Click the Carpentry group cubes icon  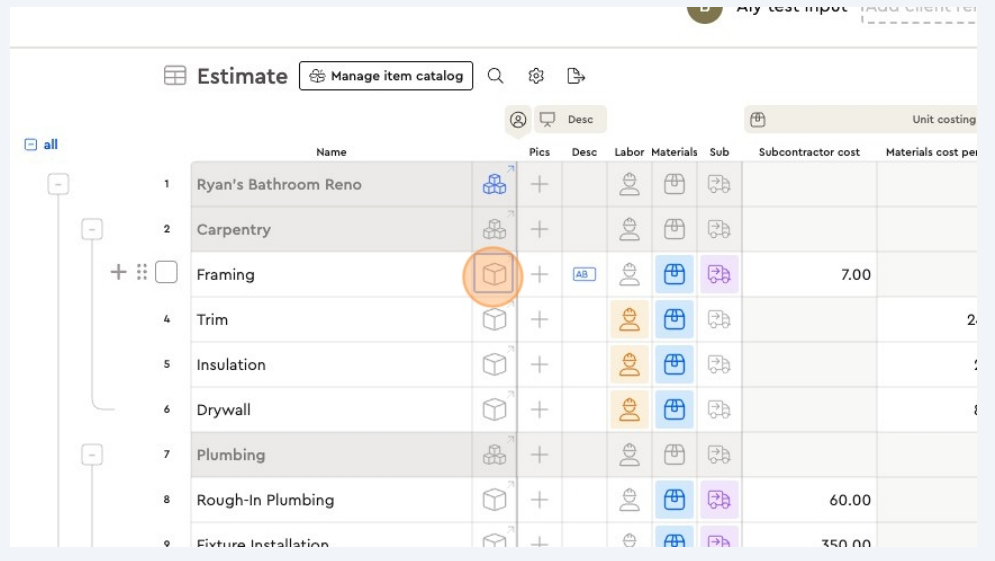[494, 229]
